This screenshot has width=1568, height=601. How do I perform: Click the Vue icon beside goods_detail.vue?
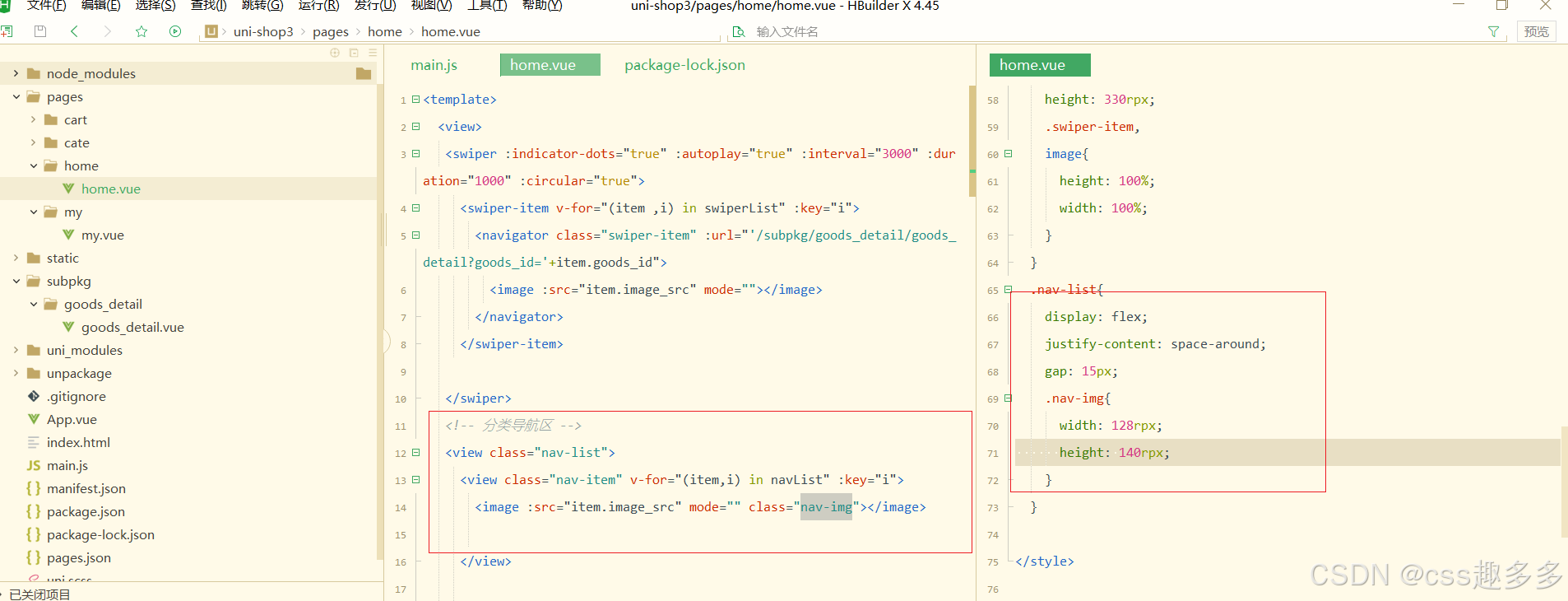[x=68, y=327]
